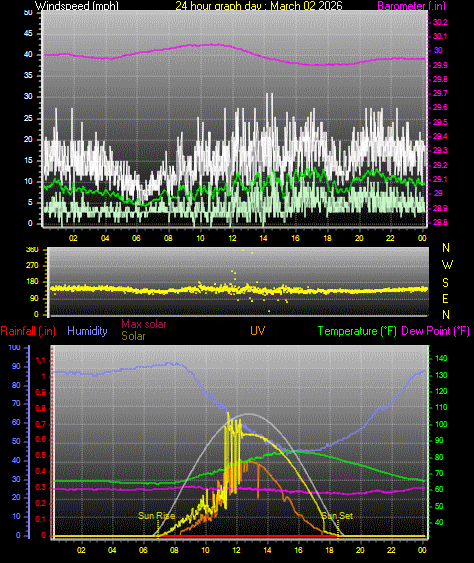Click the Sun Rise marker label
The width and height of the screenshot is (474, 563).
[157, 516]
